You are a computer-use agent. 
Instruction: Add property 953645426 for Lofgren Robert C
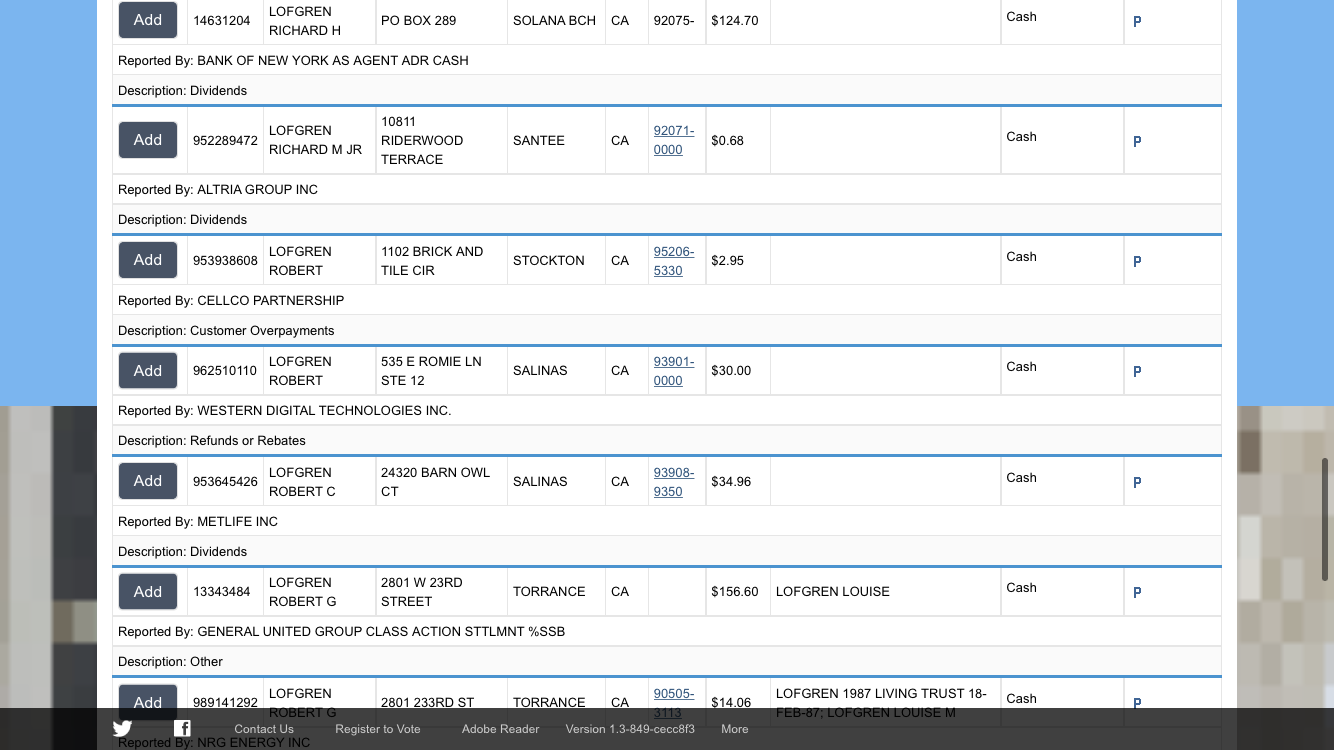(148, 481)
